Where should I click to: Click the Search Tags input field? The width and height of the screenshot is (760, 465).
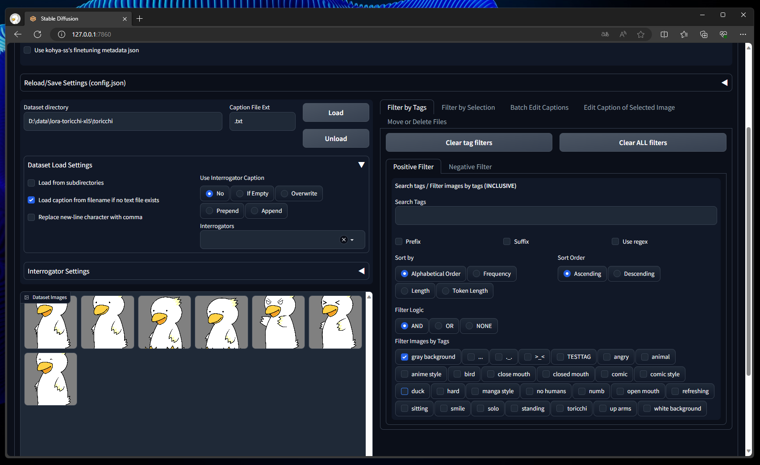[x=555, y=215]
